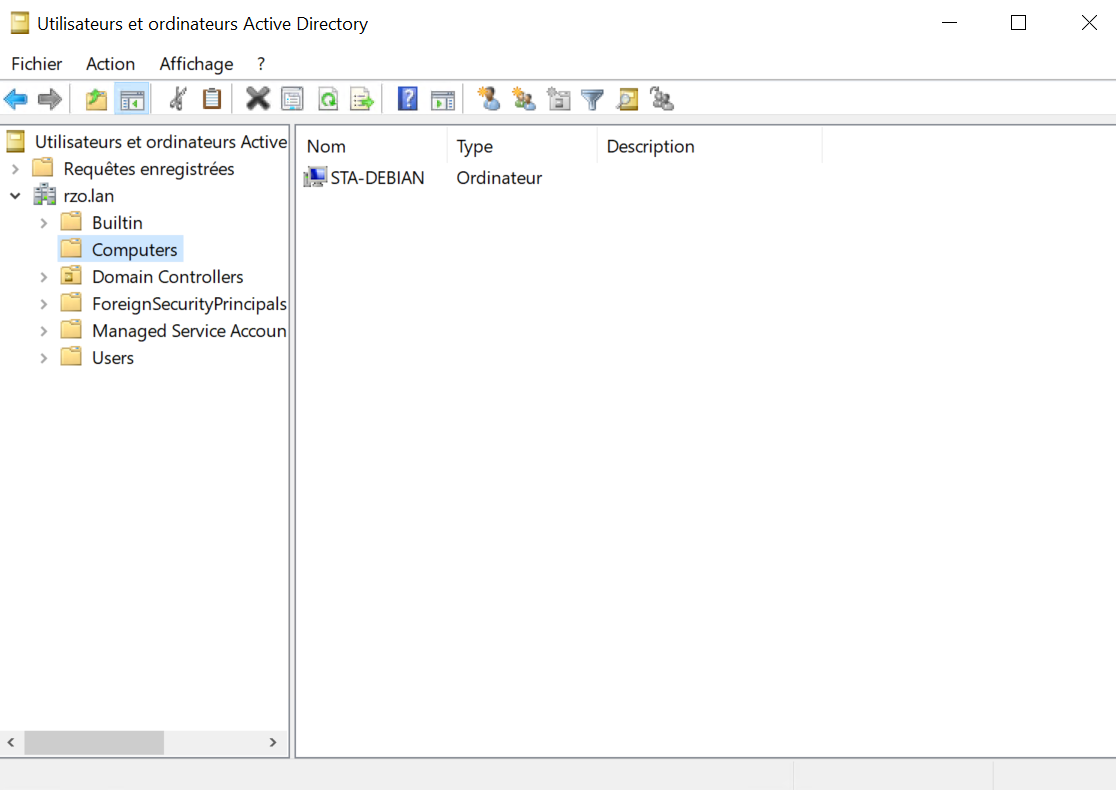The width and height of the screenshot is (1116, 790).
Task: Refresh the view with the green arrow icon
Action: [x=327, y=99]
